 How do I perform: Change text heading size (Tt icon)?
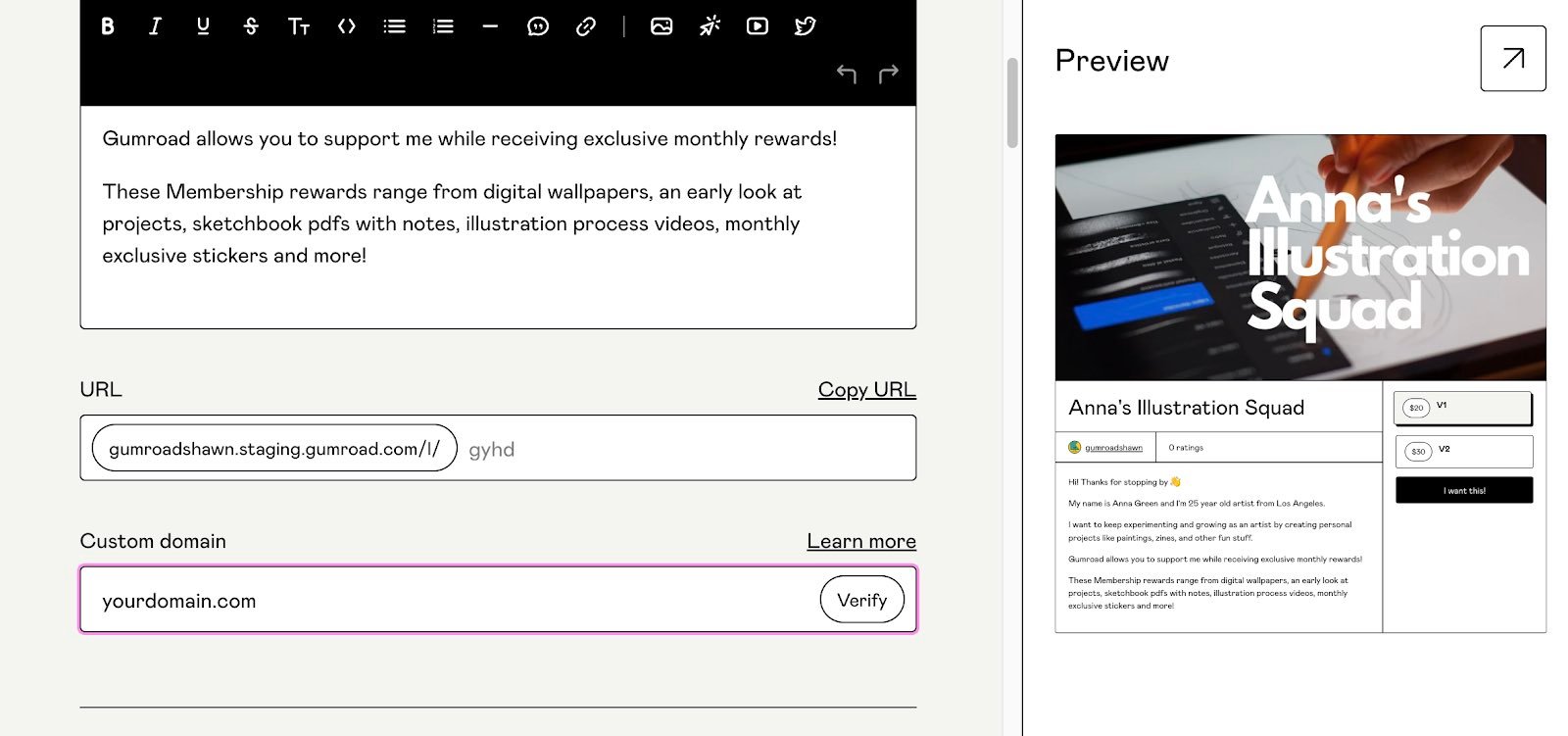299,26
